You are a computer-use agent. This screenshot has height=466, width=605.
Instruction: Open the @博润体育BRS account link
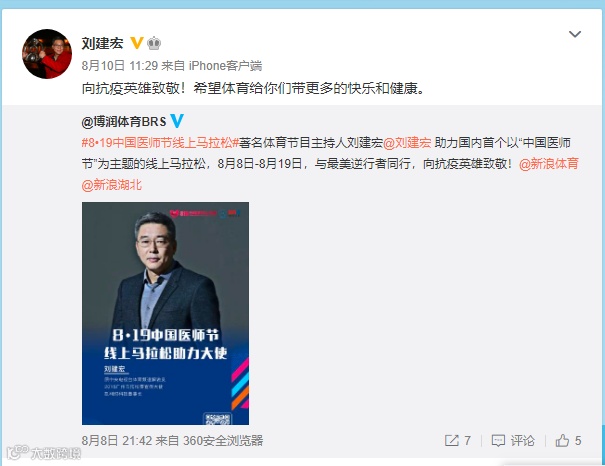pos(124,122)
